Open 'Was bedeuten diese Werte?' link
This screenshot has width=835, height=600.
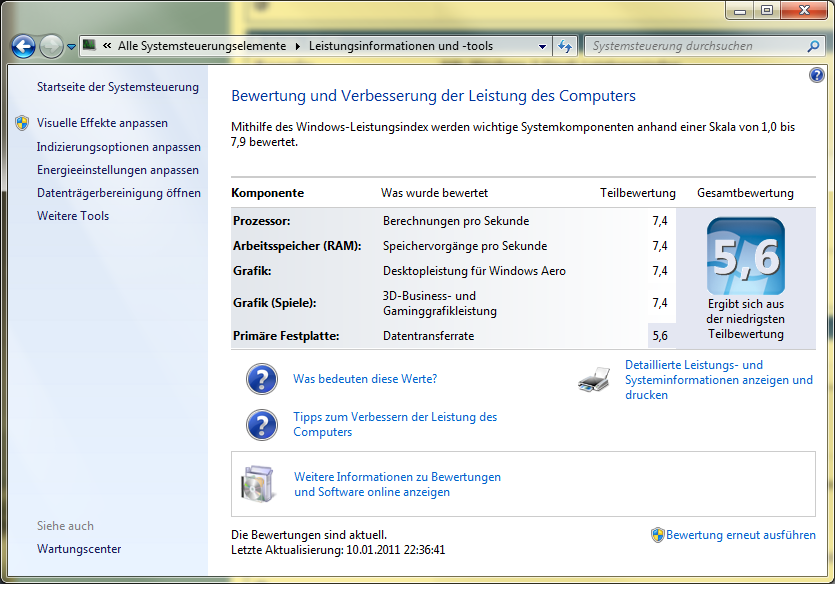(365, 379)
